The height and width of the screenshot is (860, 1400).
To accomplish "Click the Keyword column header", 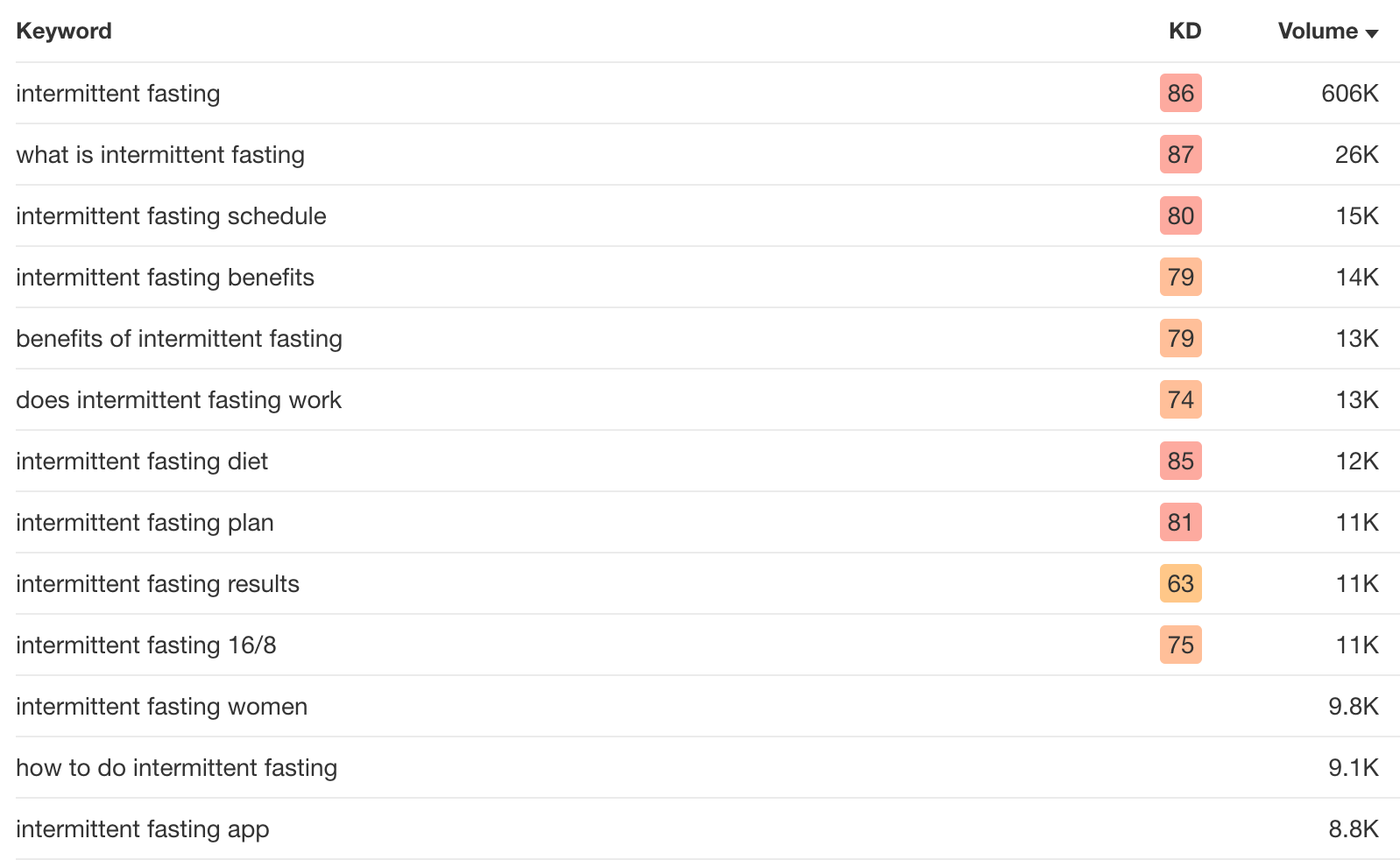I will click(x=64, y=31).
